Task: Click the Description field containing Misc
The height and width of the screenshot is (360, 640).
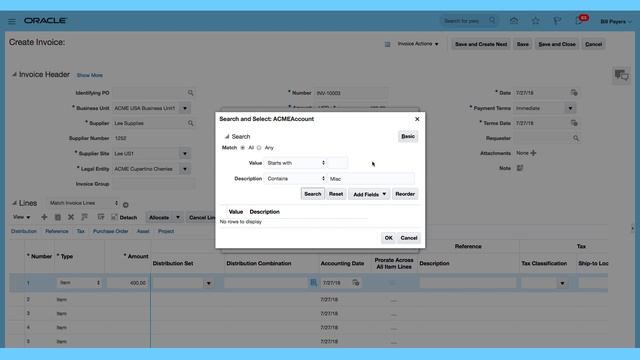Action: [x=371, y=179]
